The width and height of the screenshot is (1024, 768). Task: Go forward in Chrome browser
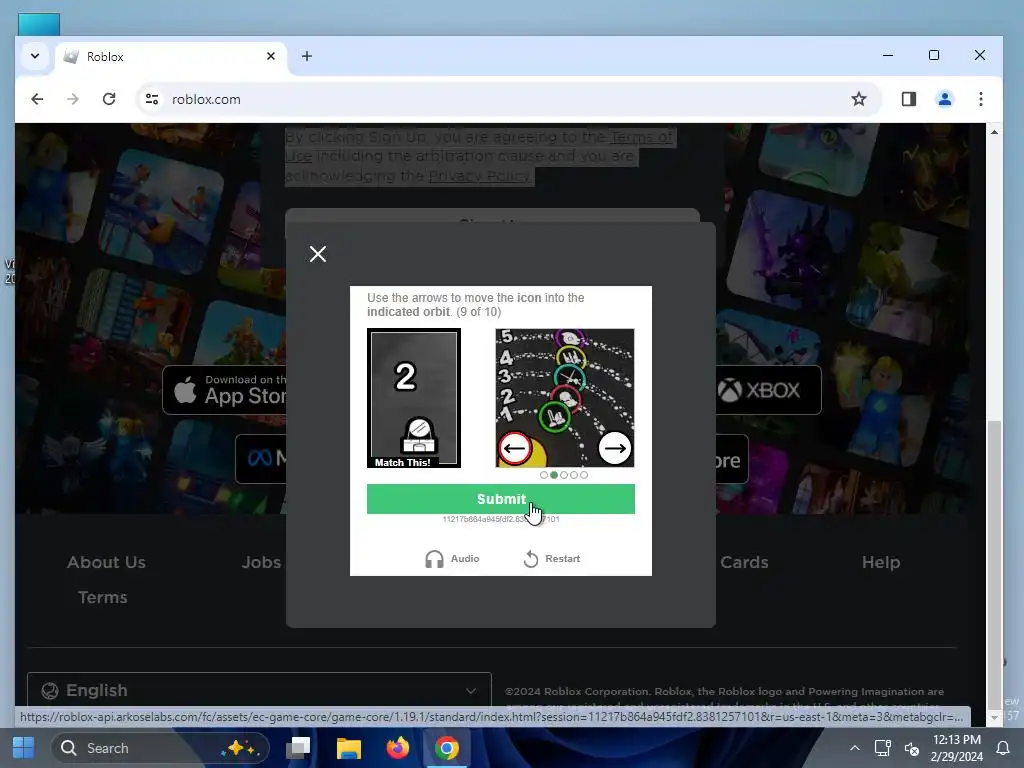[72, 99]
